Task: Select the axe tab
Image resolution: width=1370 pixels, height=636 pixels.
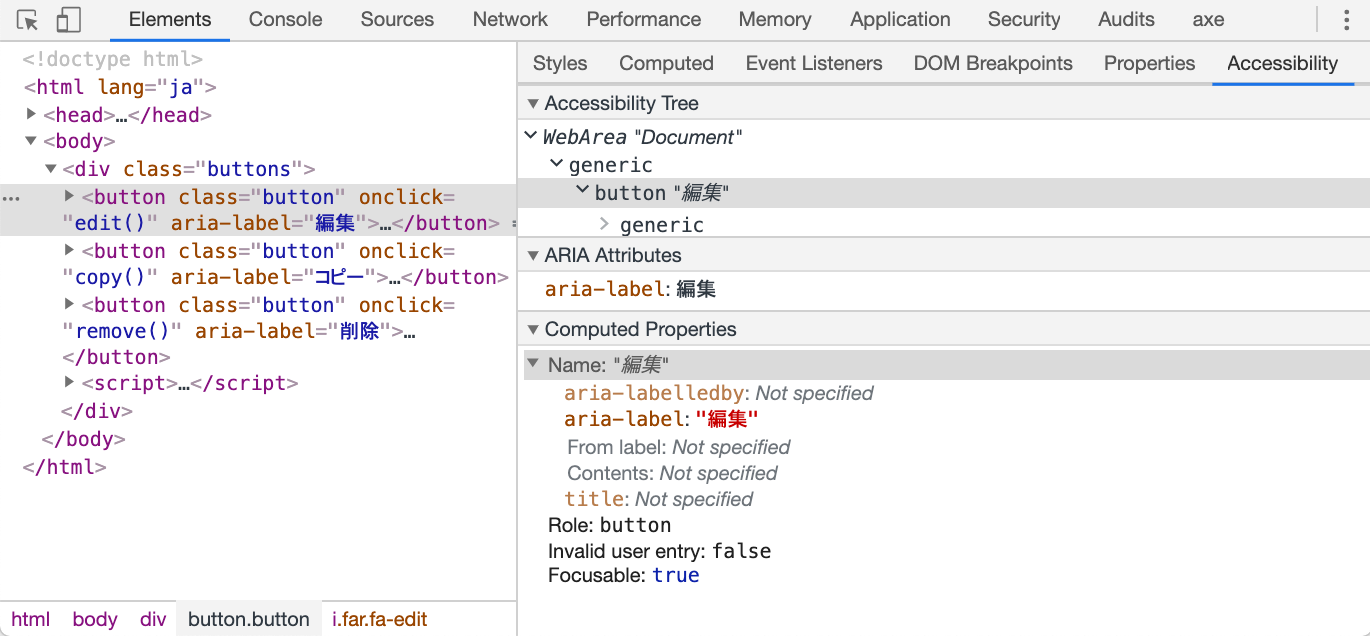Action: point(1208,19)
